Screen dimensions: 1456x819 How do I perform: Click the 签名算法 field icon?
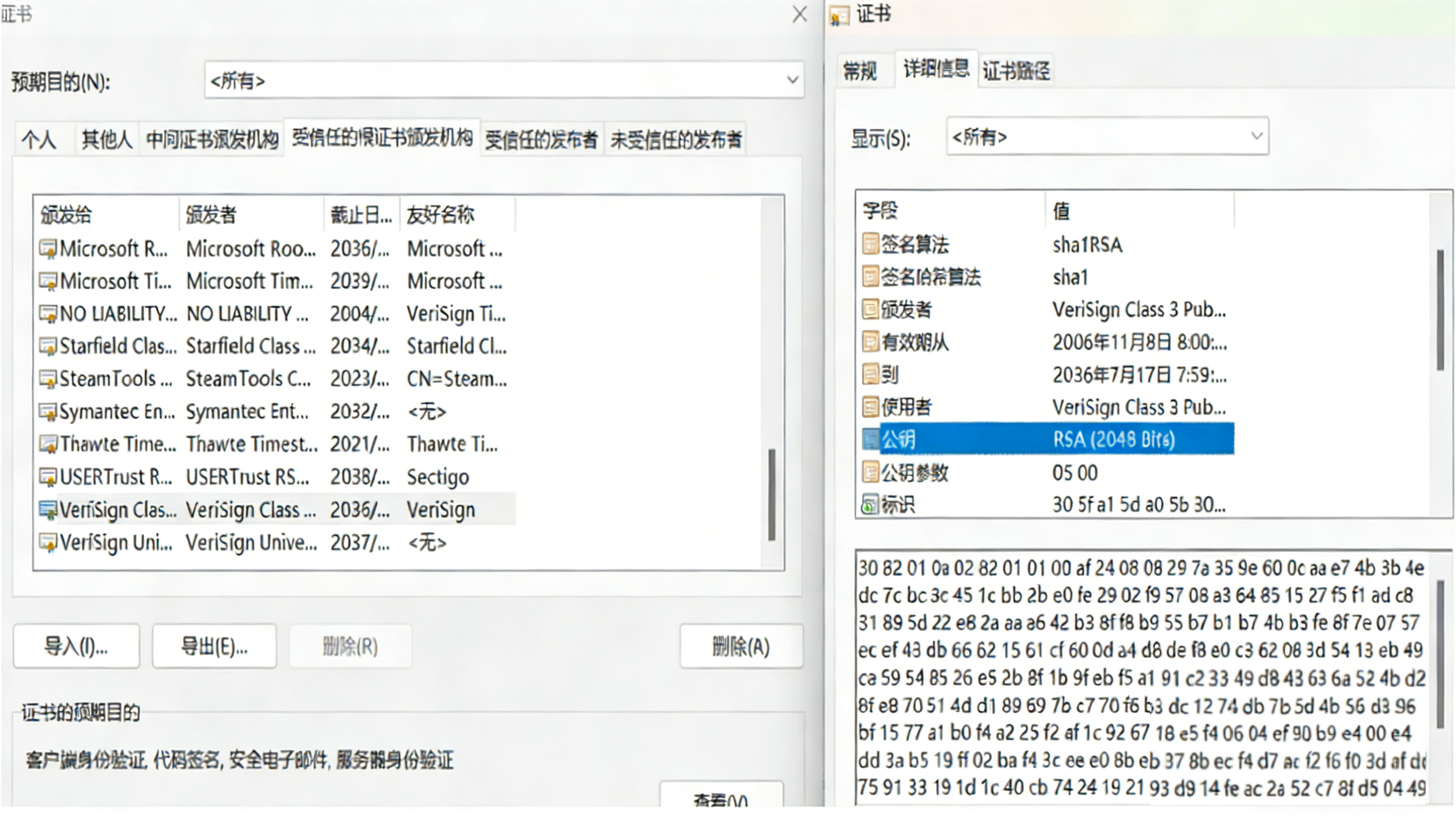click(x=870, y=244)
